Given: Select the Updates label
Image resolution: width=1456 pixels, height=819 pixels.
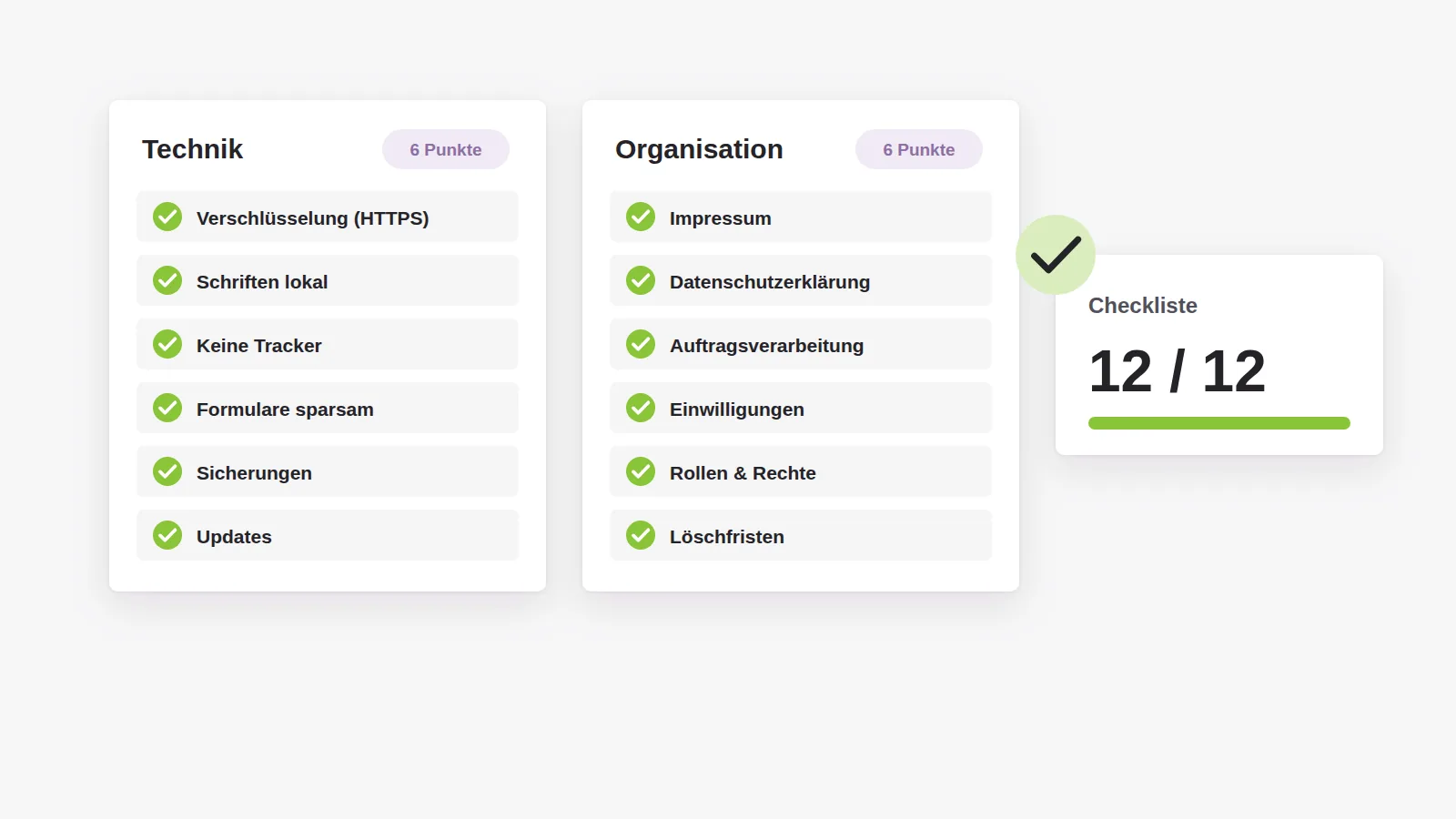Looking at the screenshot, I should [x=234, y=537].
